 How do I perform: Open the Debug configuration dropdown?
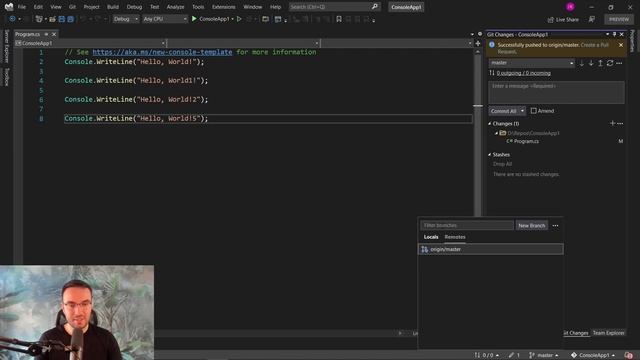tap(125, 19)
